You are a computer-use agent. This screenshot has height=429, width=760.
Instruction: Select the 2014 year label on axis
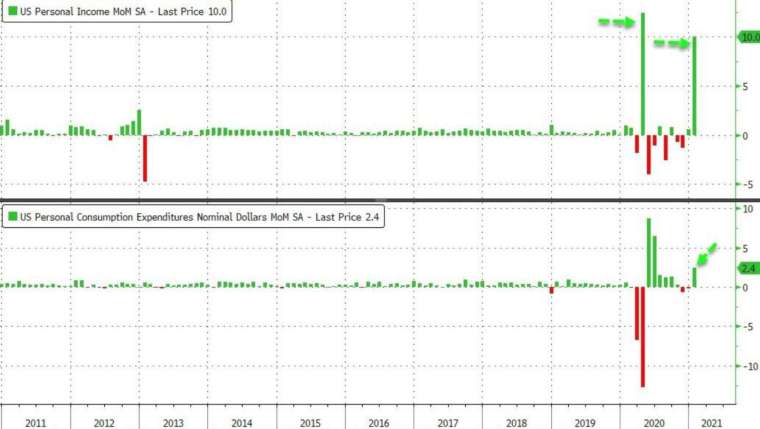(241, 423)
